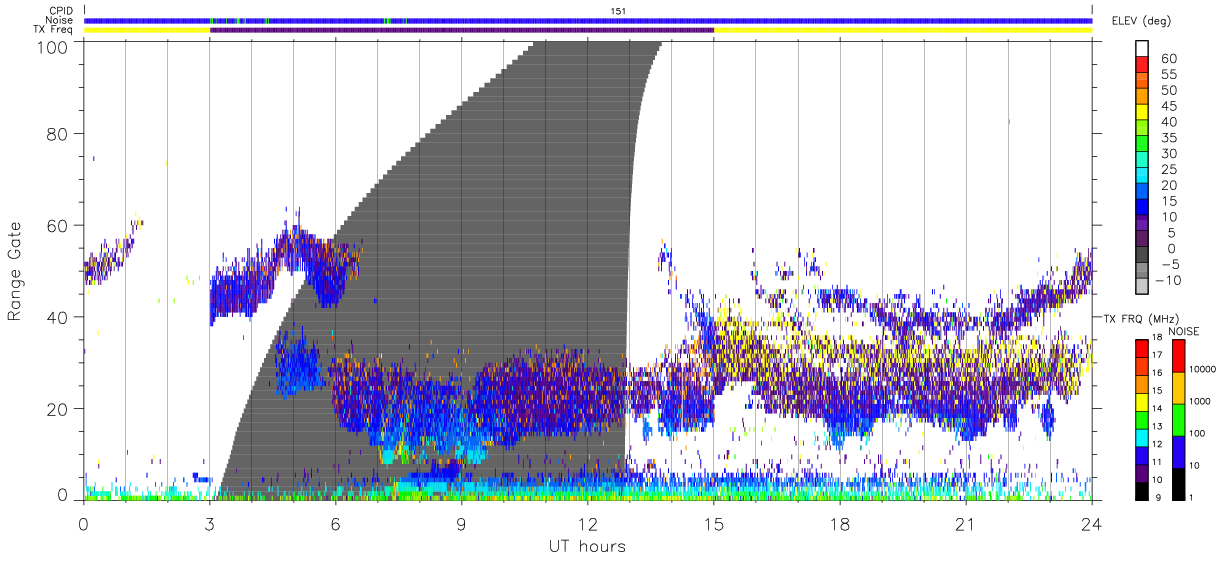Screen dimensions: 1228x567
Task: Click the blue 10–100 segment of NOISE bar
Action: [1178, 451]
